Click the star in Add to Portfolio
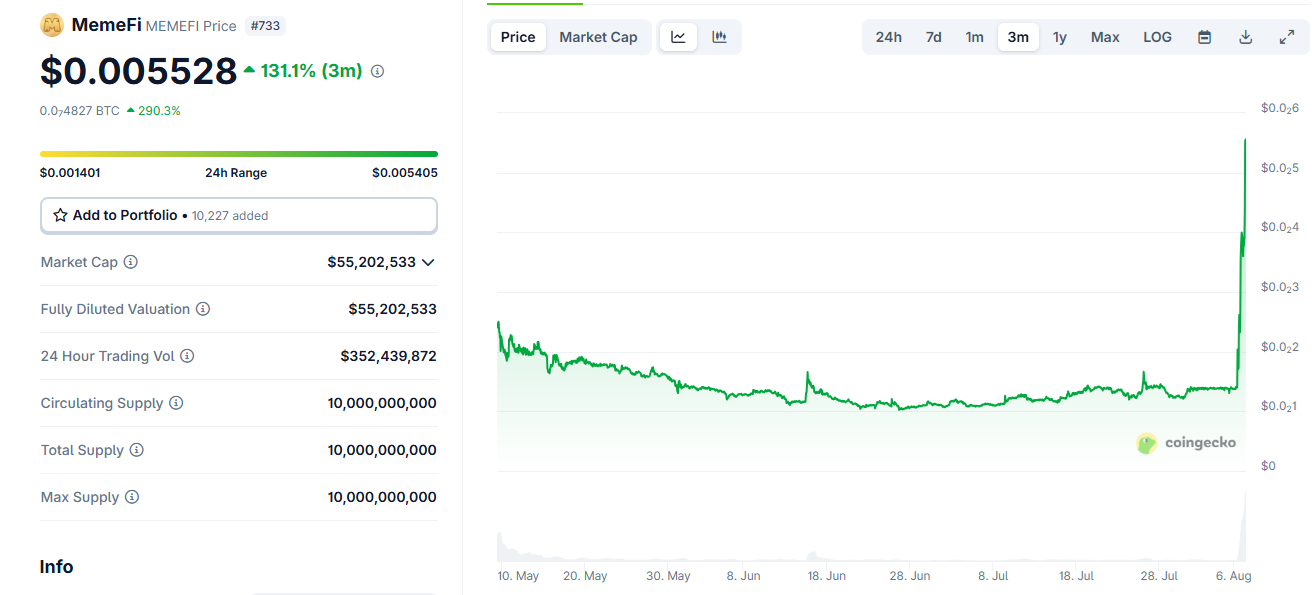1312x595 pixels. coord(60,215)
